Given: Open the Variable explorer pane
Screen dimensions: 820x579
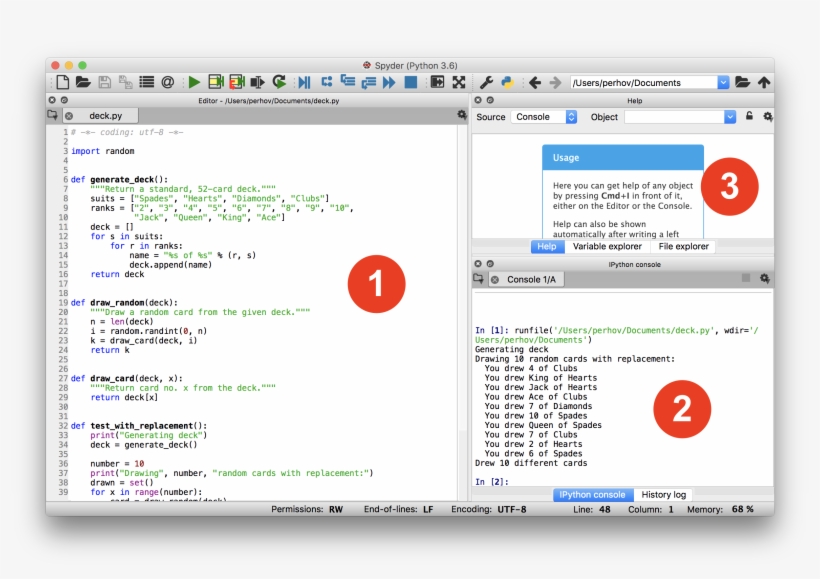Looking at the screenshot, I should (x=608, y=246).
